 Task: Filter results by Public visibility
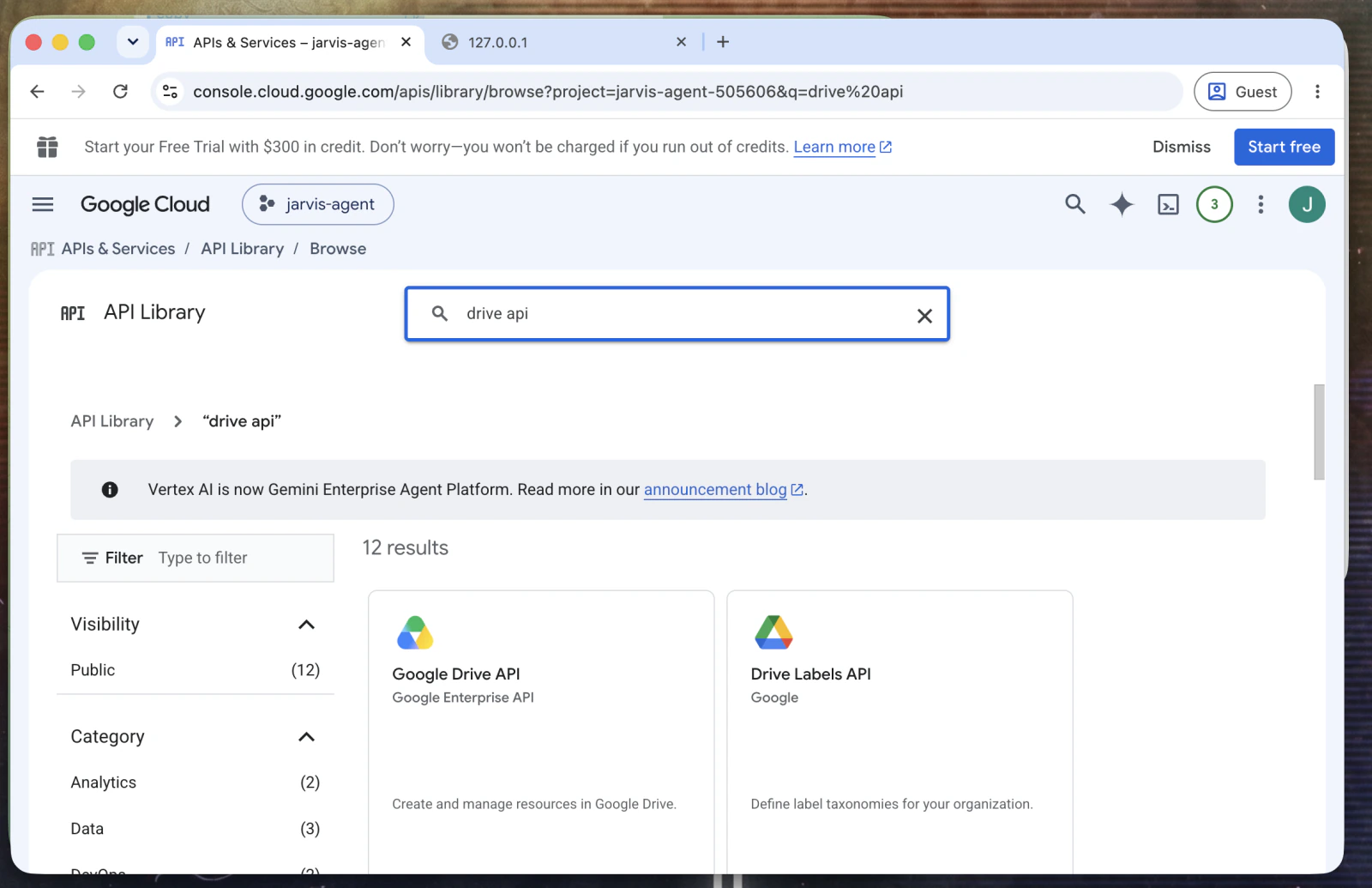coord(196,670)
